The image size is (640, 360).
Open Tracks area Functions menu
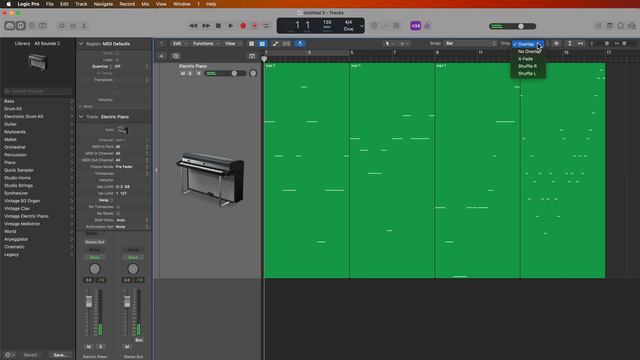coord(205,44)
